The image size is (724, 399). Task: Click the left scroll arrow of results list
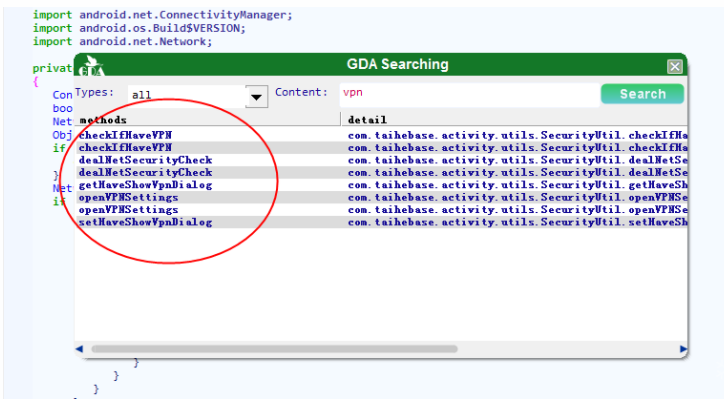point(79,349)
